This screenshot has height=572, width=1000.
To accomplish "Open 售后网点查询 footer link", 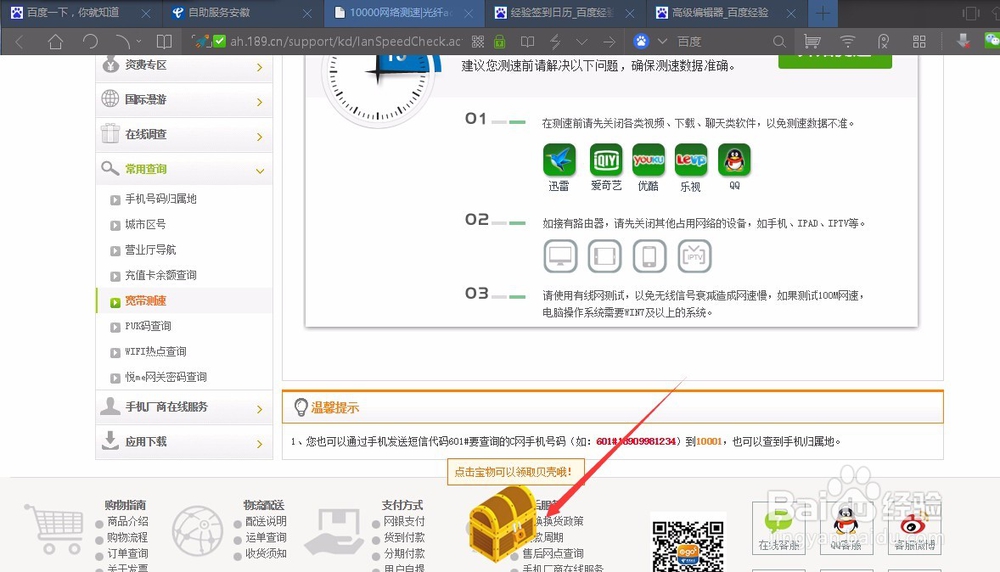I will point(553,554).
